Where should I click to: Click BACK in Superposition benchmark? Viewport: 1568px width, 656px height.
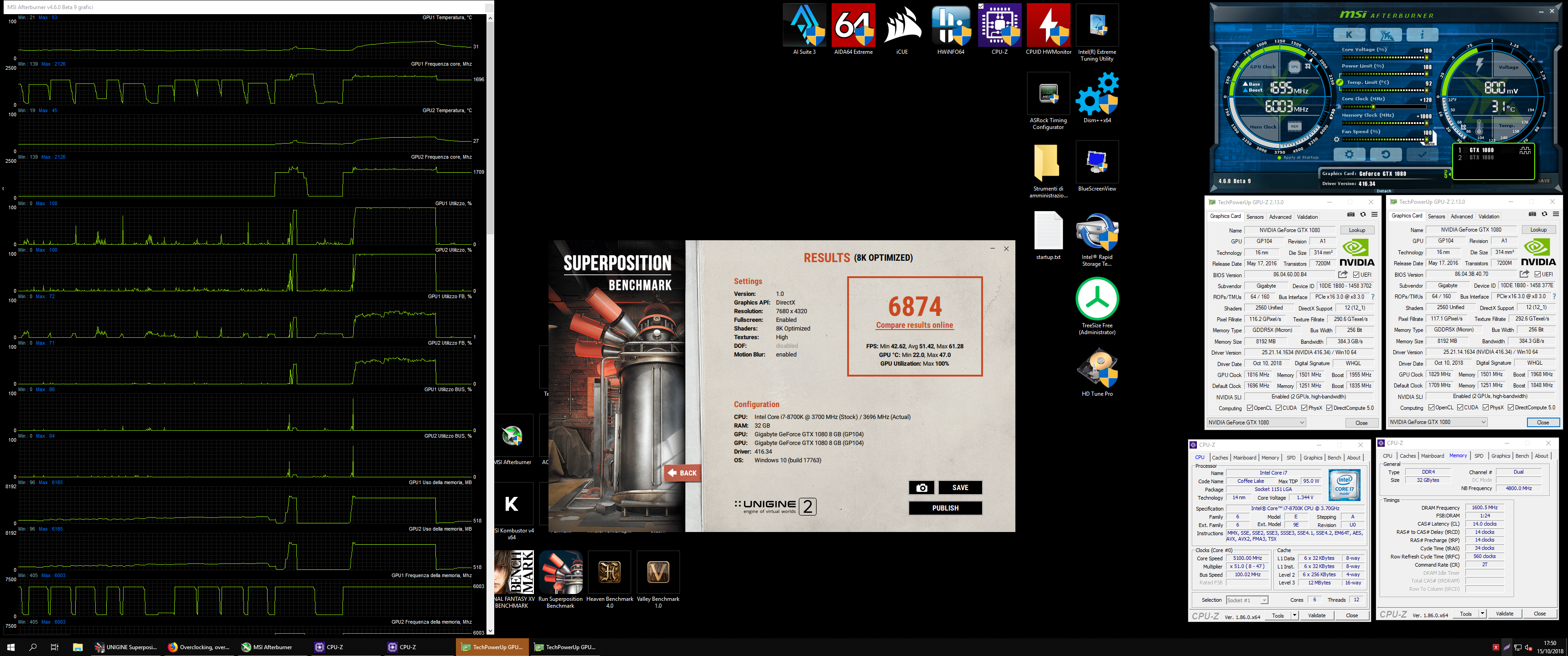(x=683, y=473)
